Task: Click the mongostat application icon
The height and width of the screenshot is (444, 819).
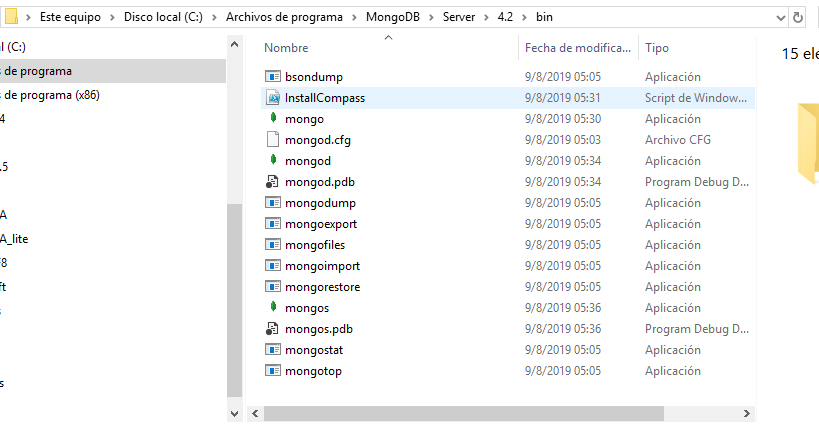Action: pos(273,349)
